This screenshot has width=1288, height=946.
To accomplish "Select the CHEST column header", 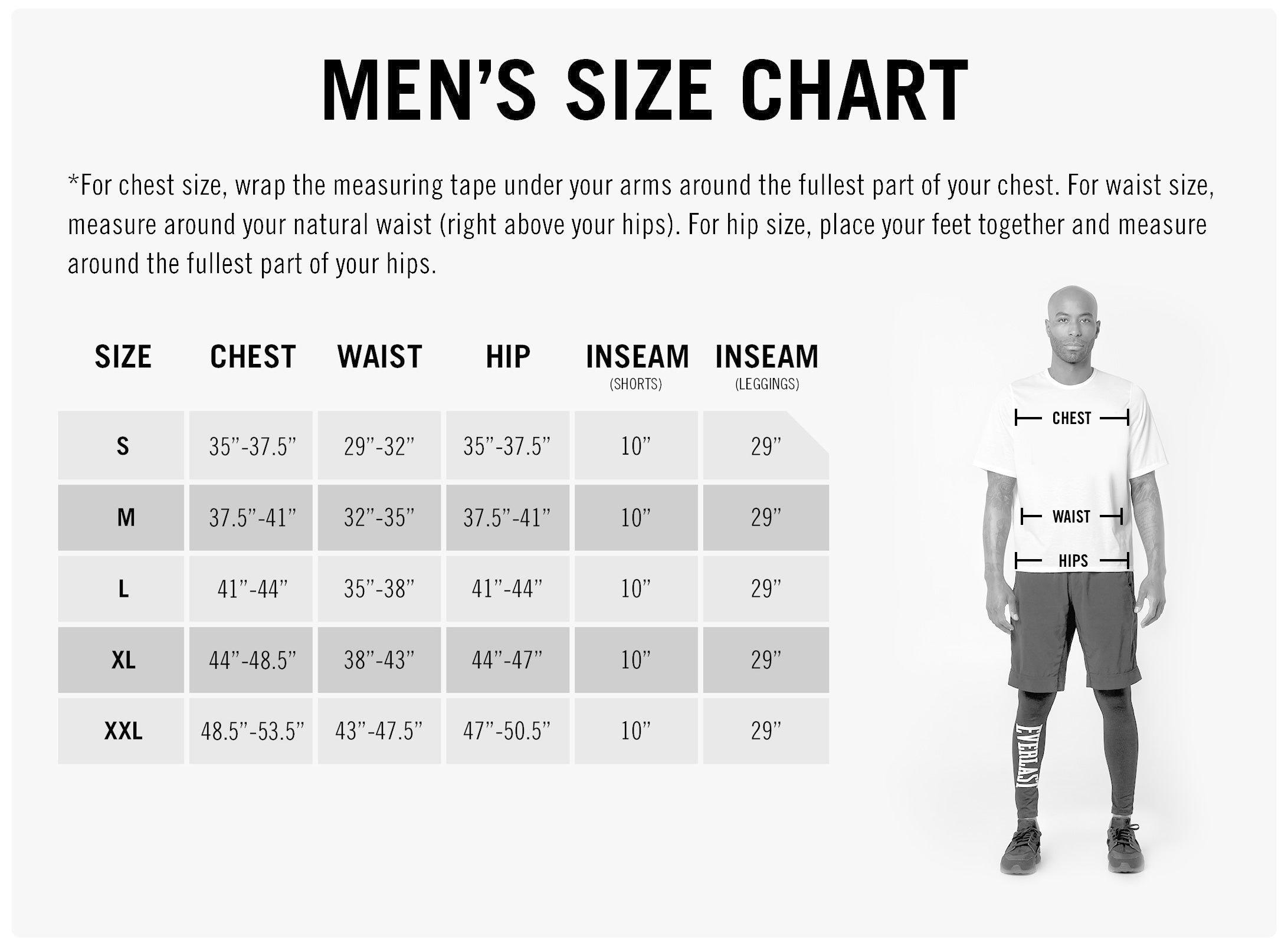I will [253, 356].
